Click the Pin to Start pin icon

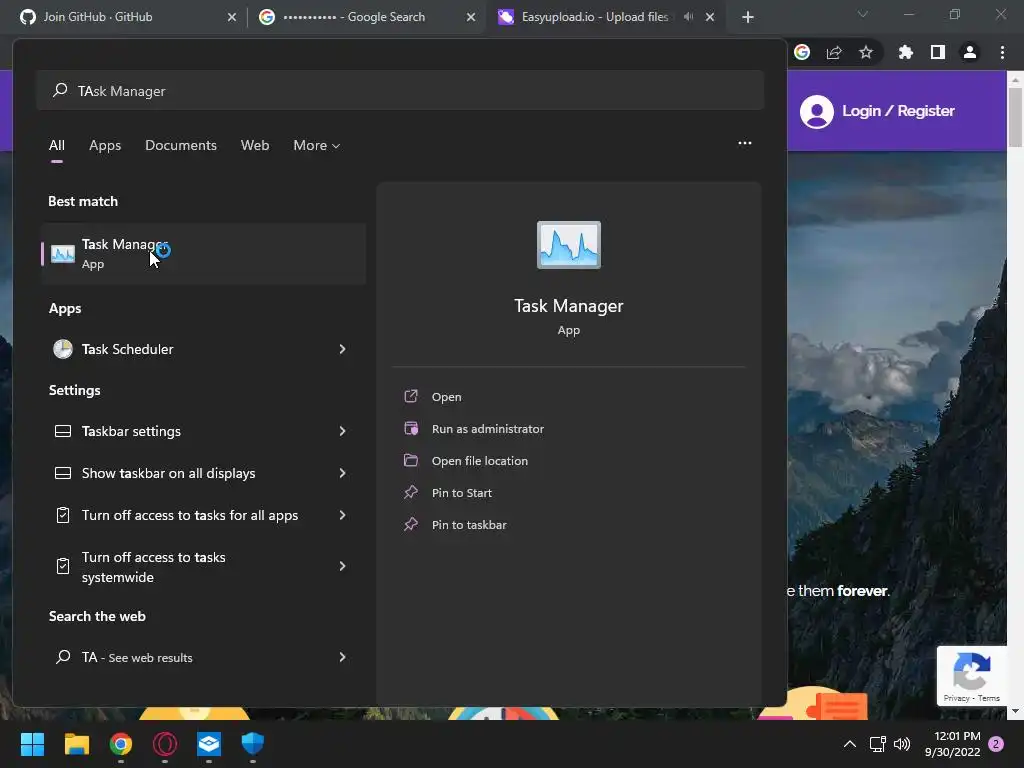[411, 492]
